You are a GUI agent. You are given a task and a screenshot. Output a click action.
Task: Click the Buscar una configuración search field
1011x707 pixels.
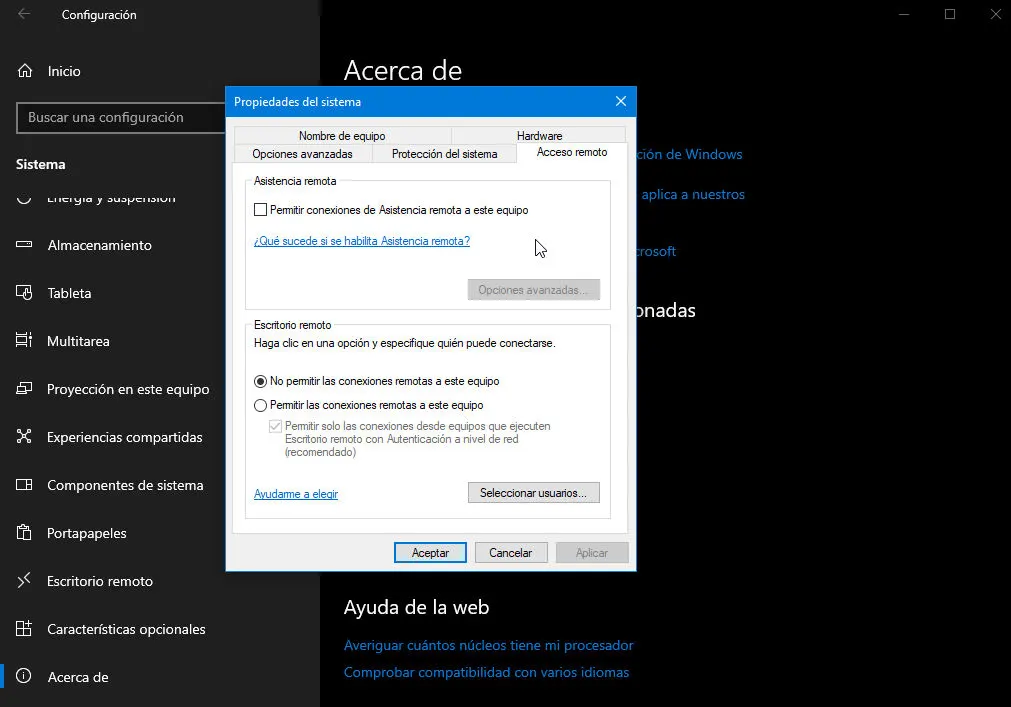(x=121, y=117)
